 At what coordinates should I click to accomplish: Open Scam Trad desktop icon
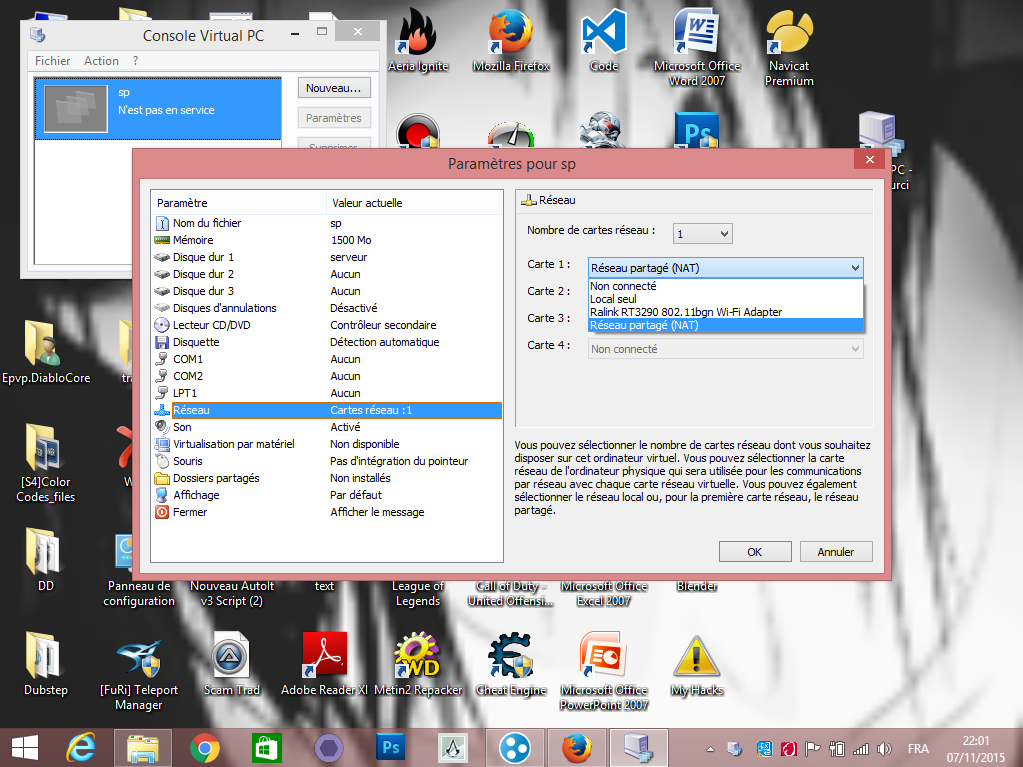point(231,664)
